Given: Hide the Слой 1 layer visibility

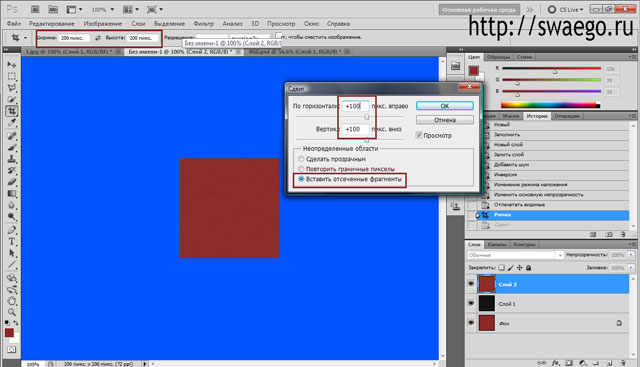Looking at the screenshot, I should [471, 303].
